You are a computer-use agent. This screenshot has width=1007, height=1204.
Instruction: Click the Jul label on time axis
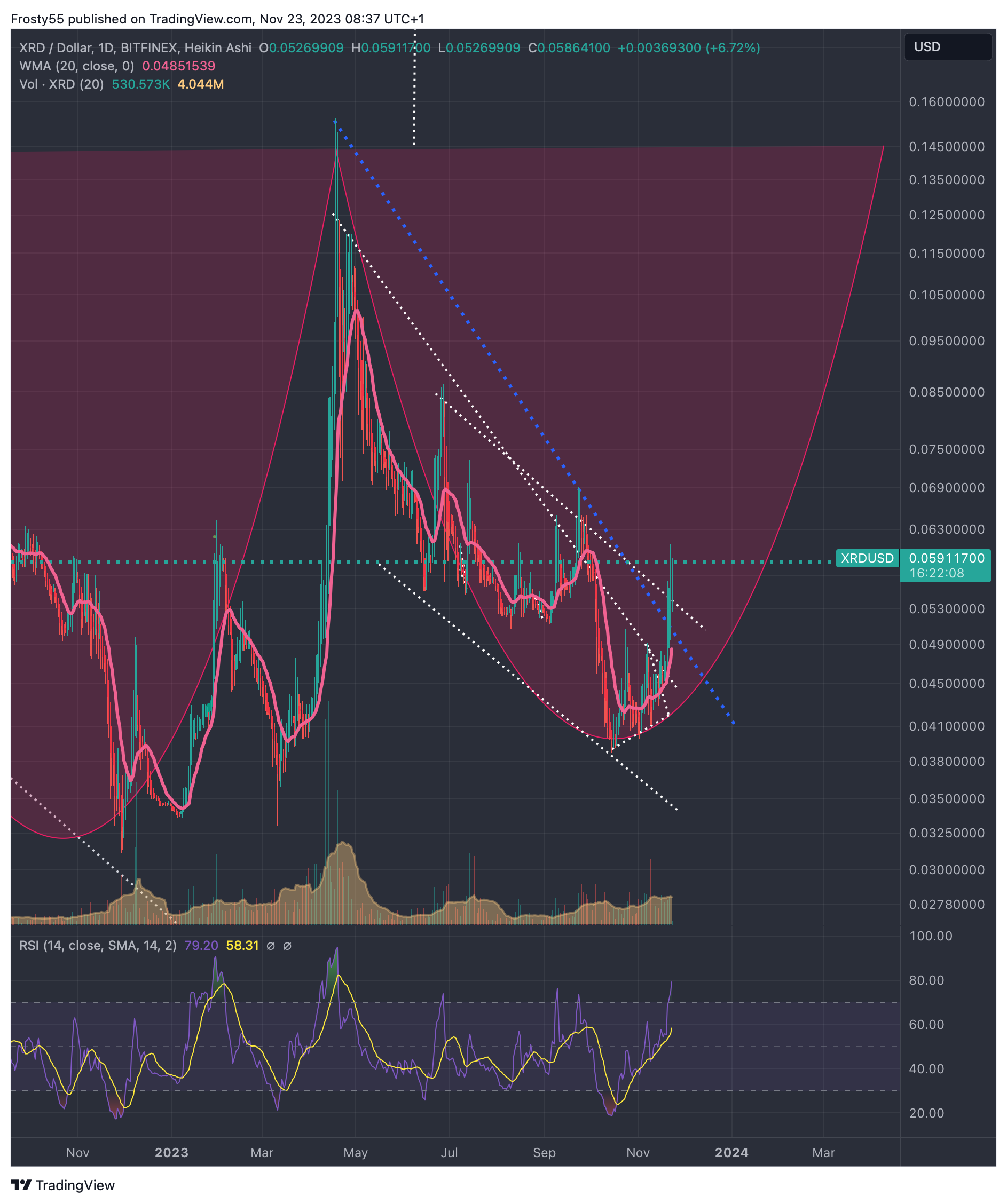[x=450, y=1152]
